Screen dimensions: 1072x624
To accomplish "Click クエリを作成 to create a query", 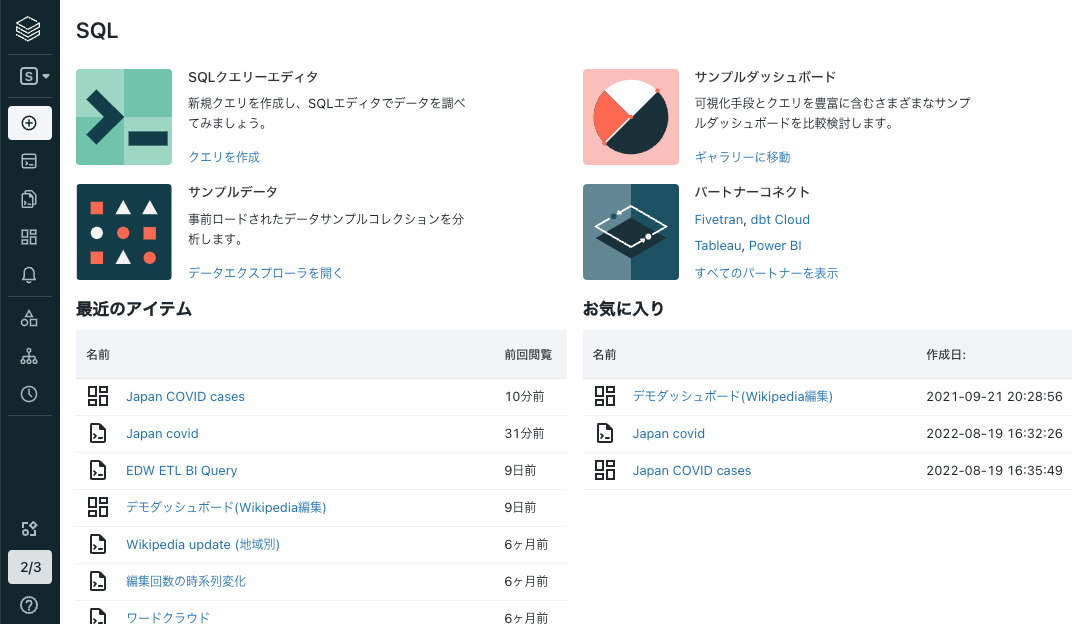I will 222,157.
